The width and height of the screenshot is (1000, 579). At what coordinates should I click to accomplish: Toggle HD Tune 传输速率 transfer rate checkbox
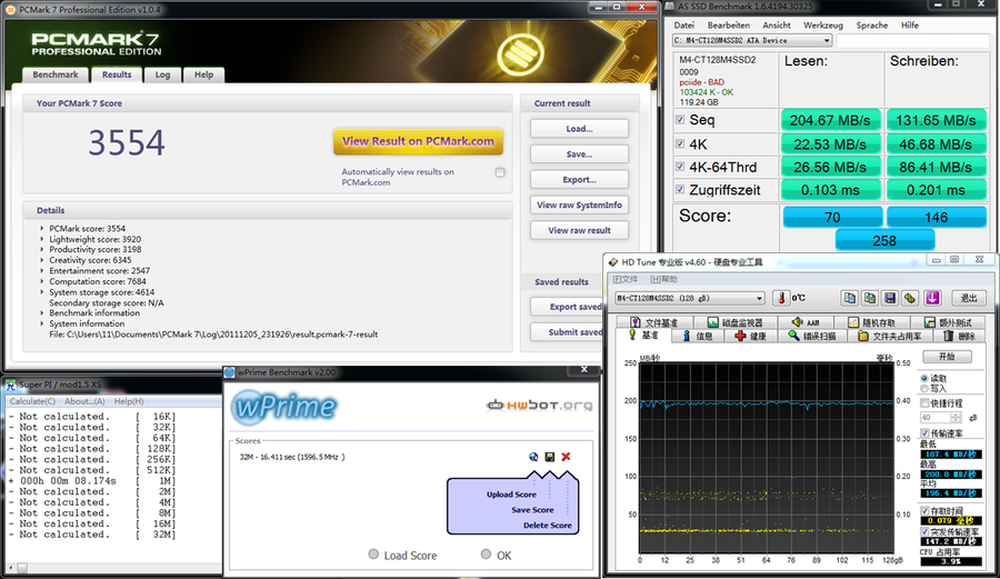(x=924, y=433)
